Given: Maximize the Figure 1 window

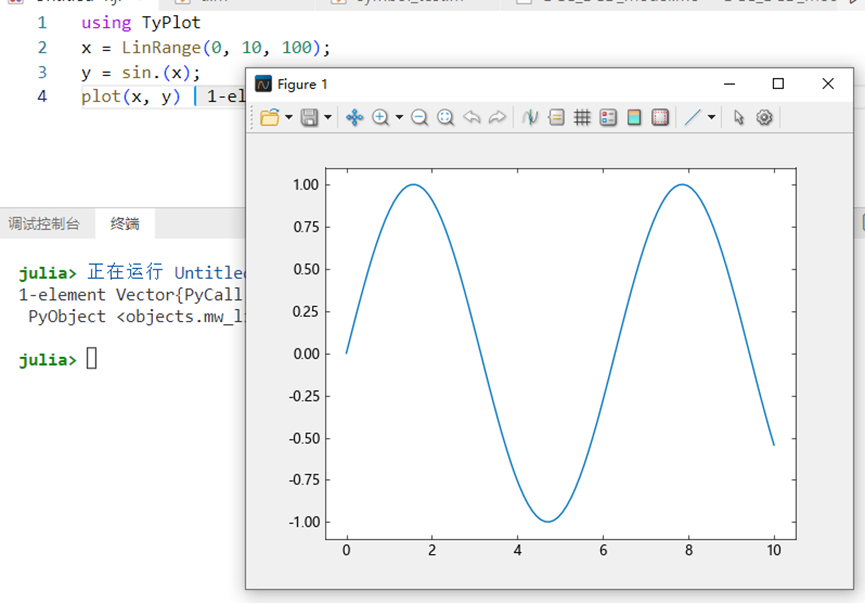Looking at the screenshot, I should pos(778,84).
